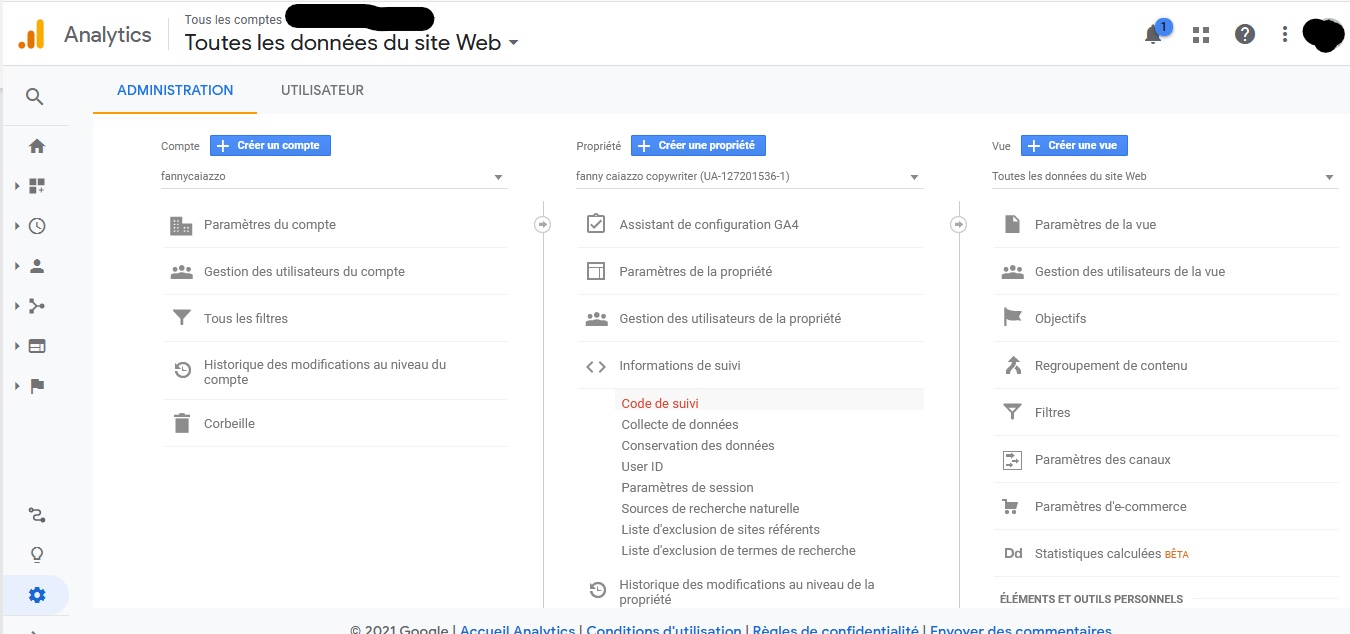This screenshot has height=634, width=1350.
Task: Click Créer un compte button
Action: [x=270, y=146]
